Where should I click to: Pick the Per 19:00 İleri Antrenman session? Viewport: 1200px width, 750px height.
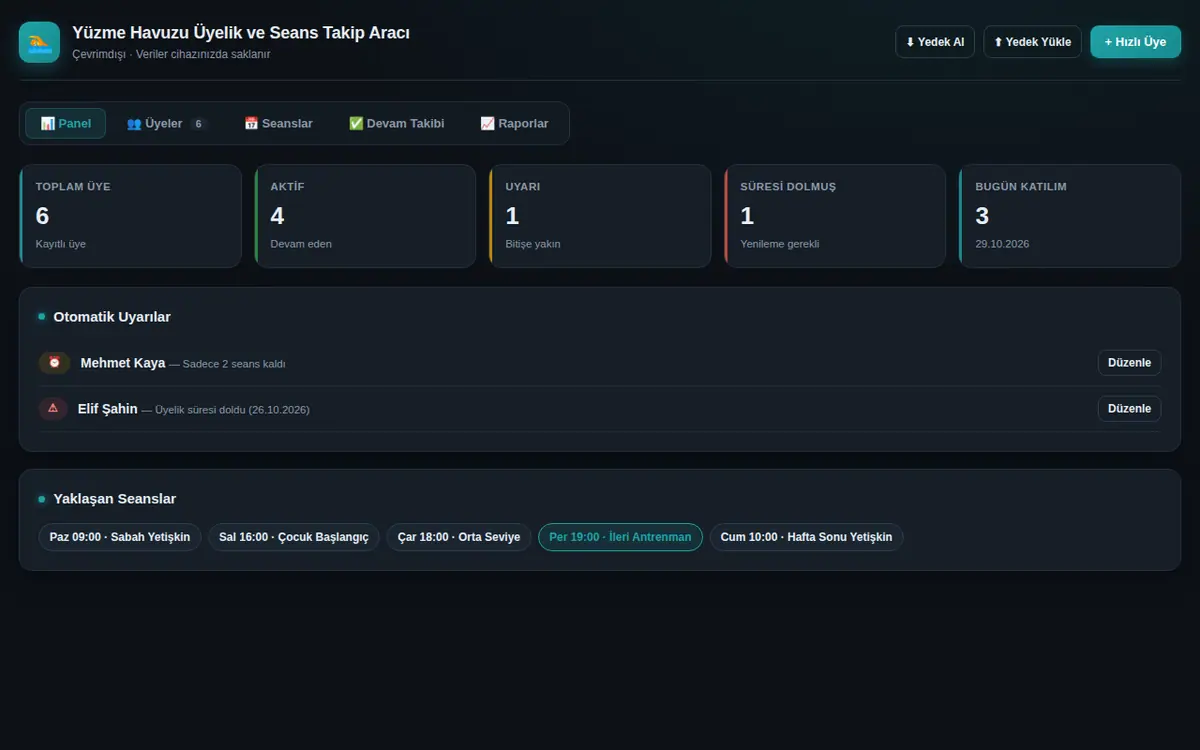click(620, 537)
